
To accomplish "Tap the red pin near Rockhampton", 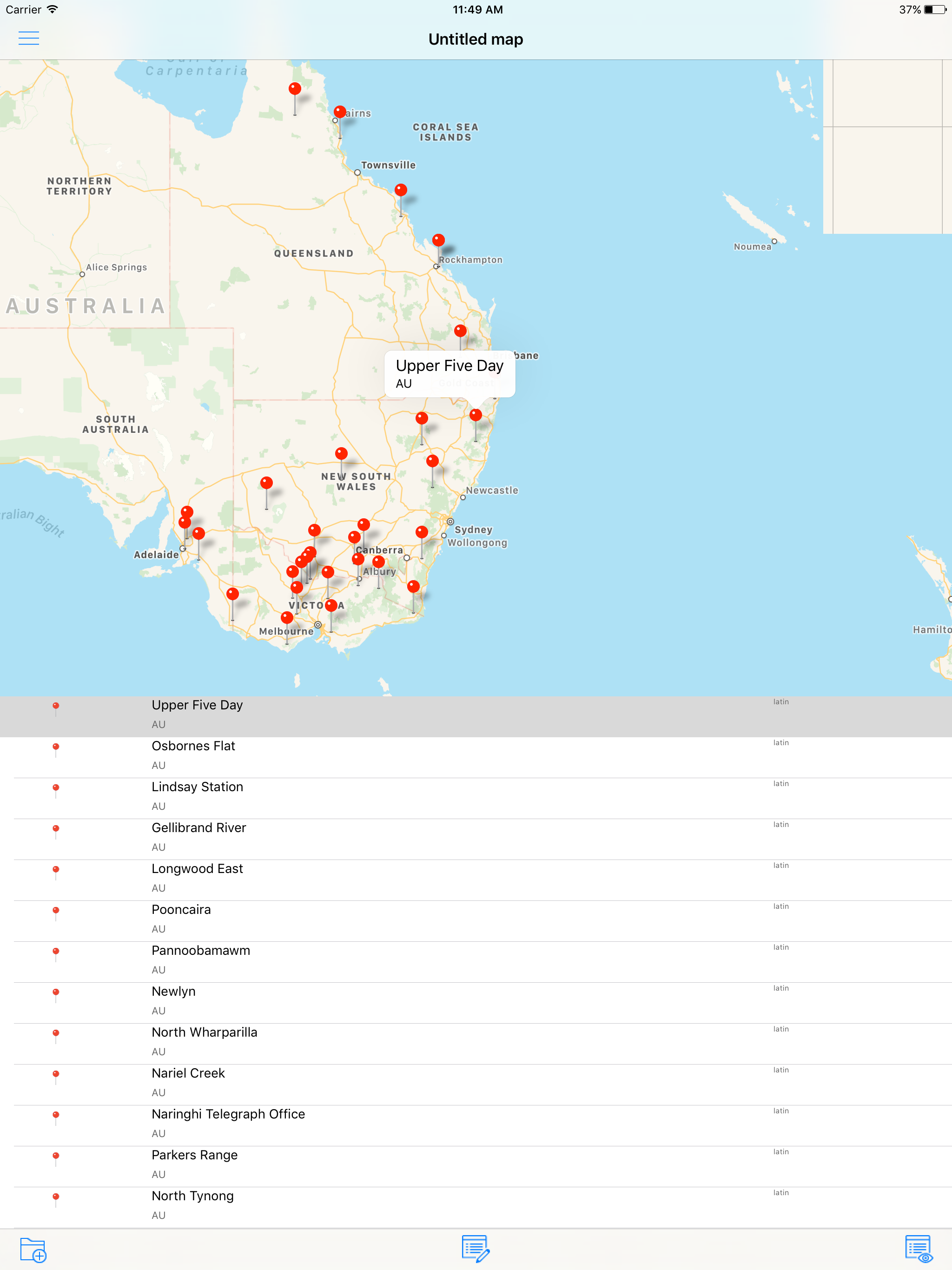I will point(438,240).
